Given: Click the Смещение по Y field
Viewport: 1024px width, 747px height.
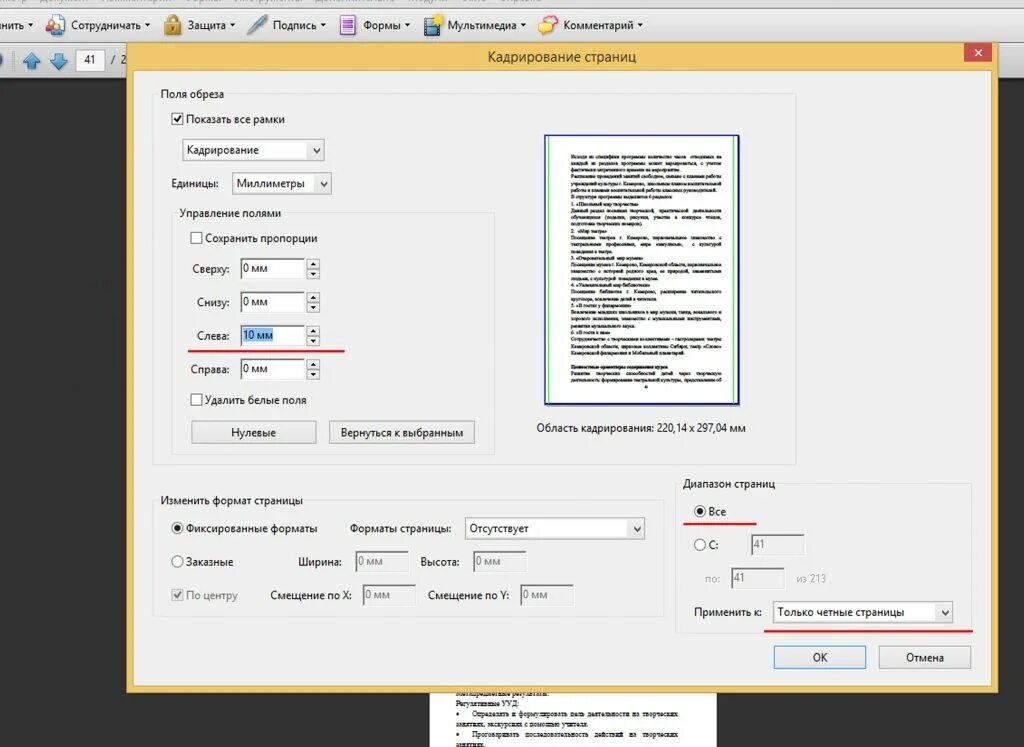Looking at the screenshot, I should tap(547, 595).
